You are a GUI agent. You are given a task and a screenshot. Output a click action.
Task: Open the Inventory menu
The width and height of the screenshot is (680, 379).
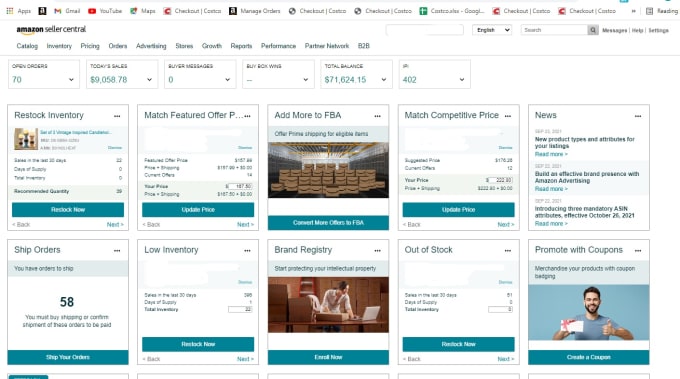[x=59, y=46]
